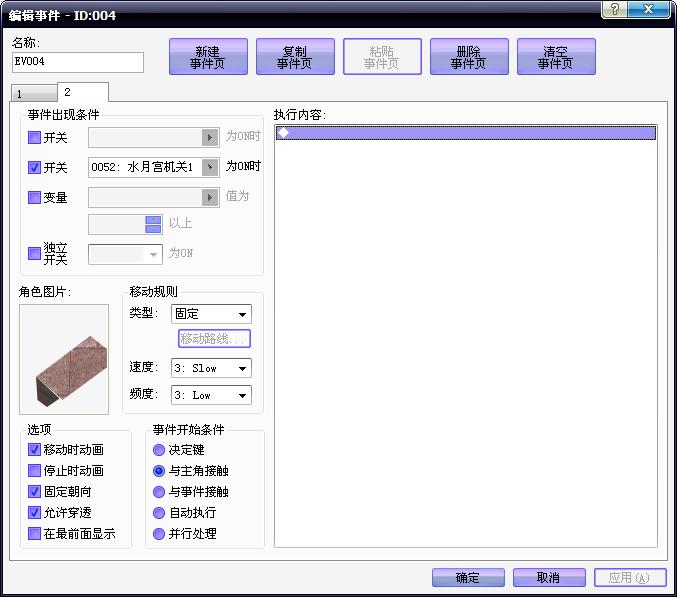Click the 取消 button
The image size is (677, 597).
549,577
